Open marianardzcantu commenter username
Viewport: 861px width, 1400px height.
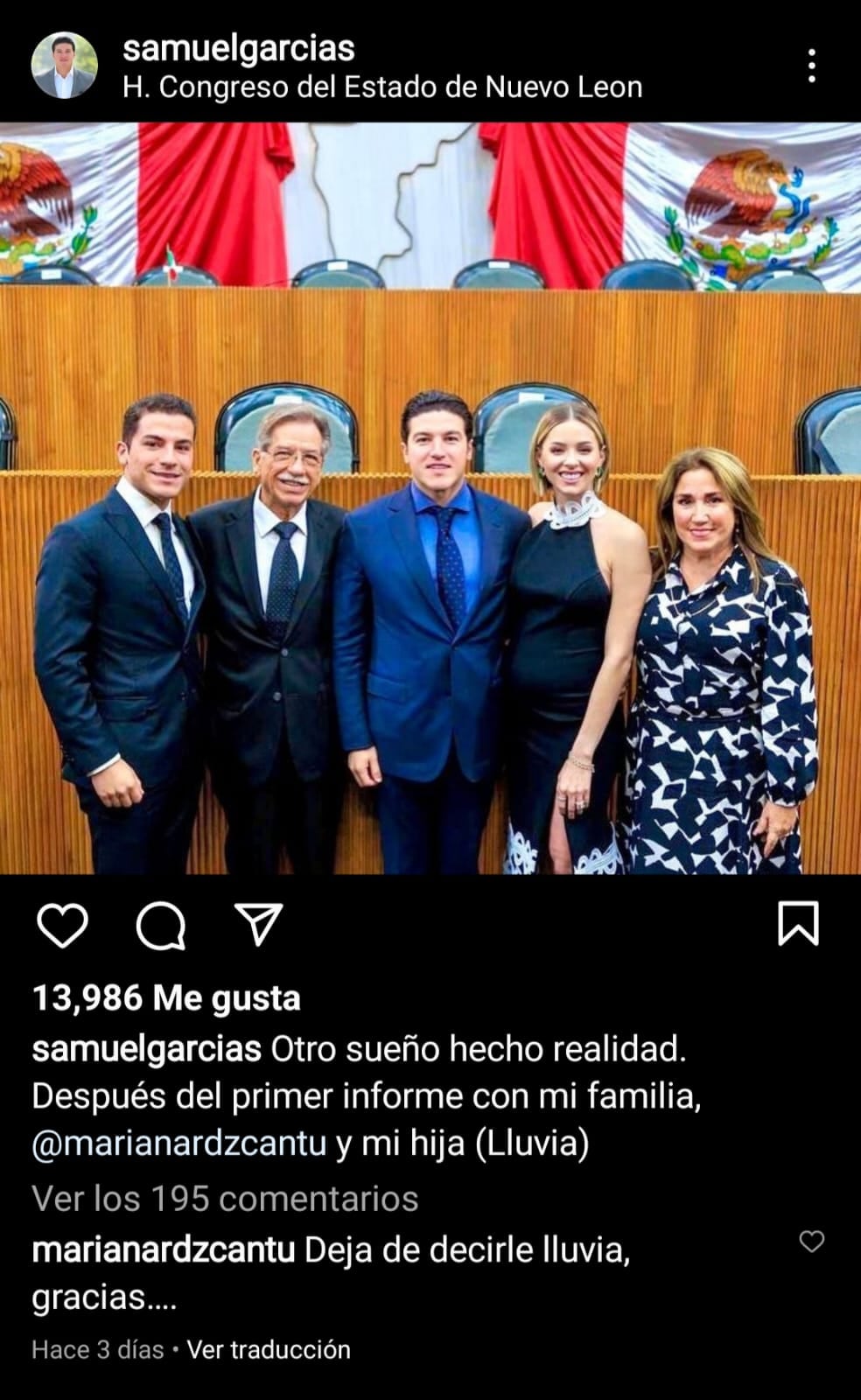[164, 1249]
